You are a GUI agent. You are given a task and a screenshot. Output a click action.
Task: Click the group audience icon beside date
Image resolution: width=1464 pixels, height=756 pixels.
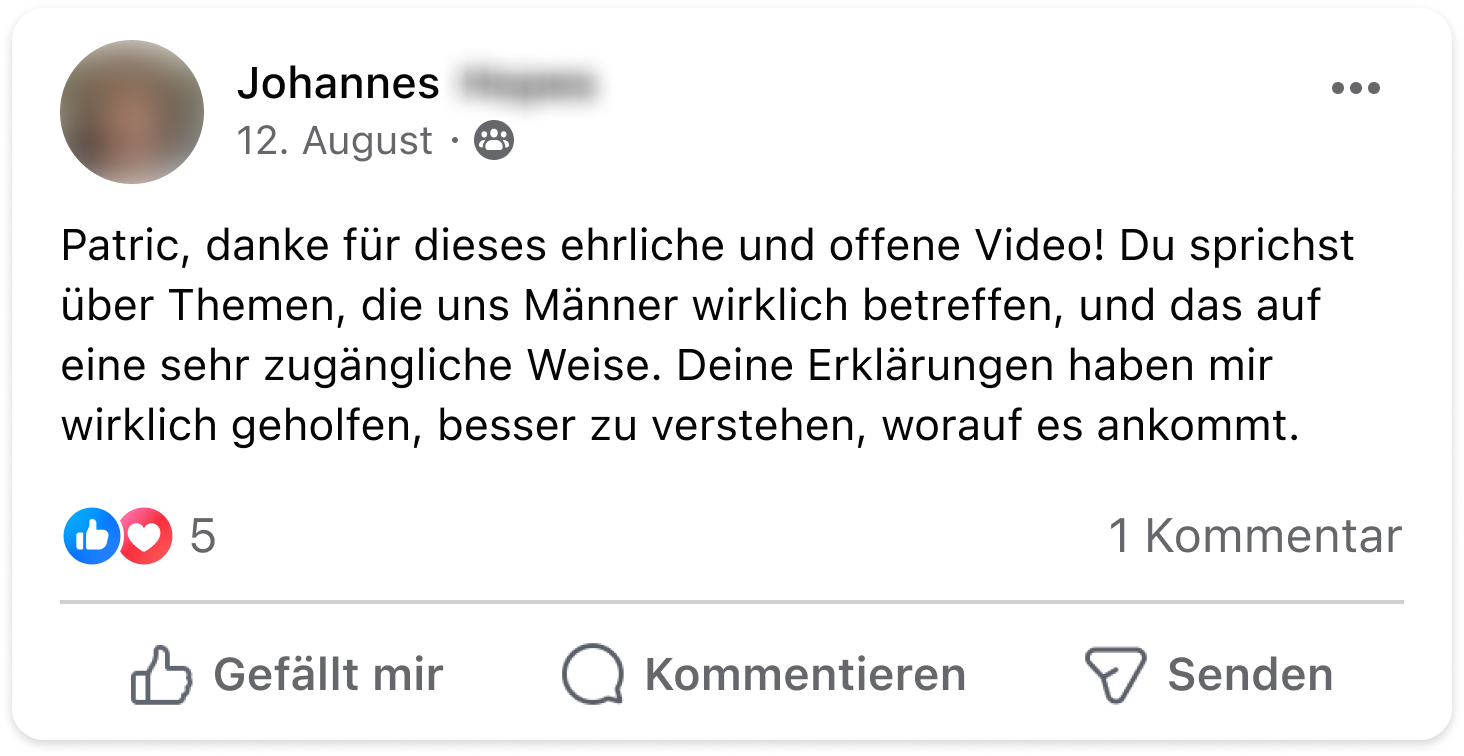click(494, 141)
